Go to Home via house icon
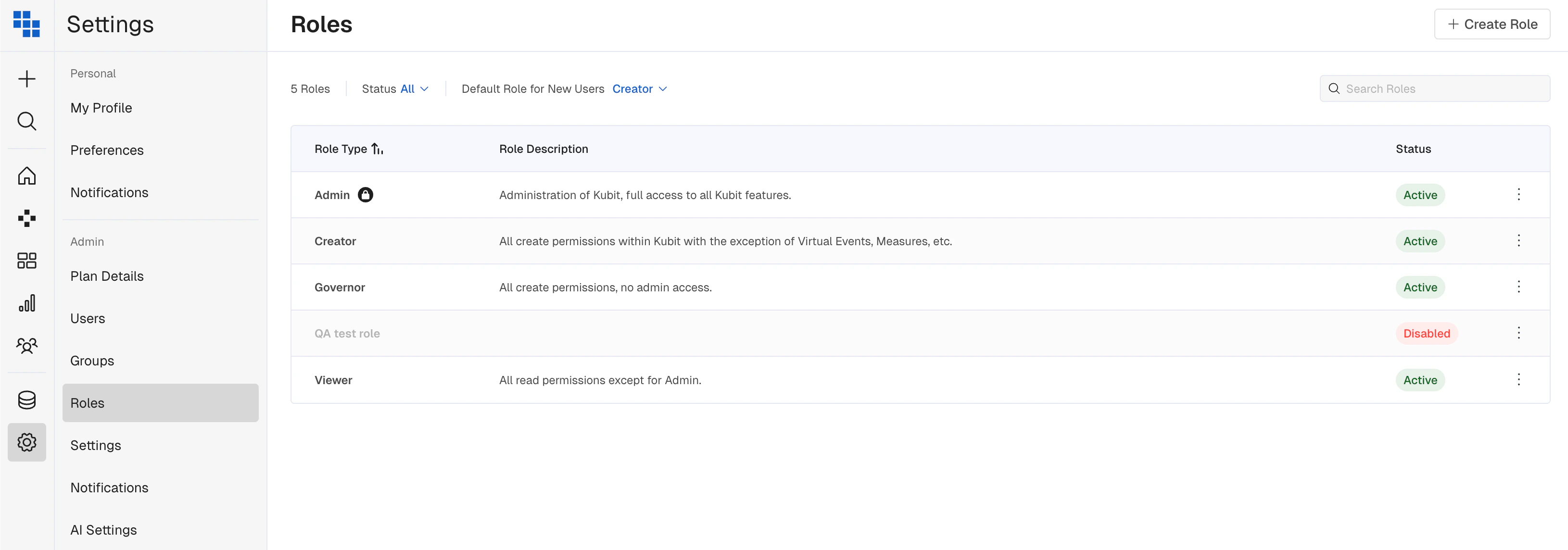 [x=27, y=176]
